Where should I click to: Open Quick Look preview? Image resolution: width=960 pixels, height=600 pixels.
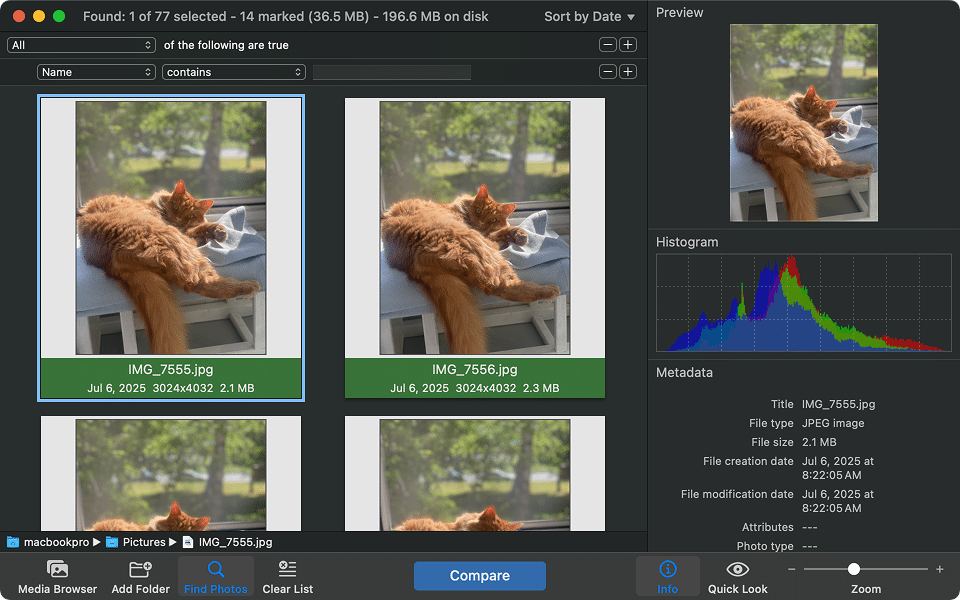pyautogui.click(x=737, y=577)
